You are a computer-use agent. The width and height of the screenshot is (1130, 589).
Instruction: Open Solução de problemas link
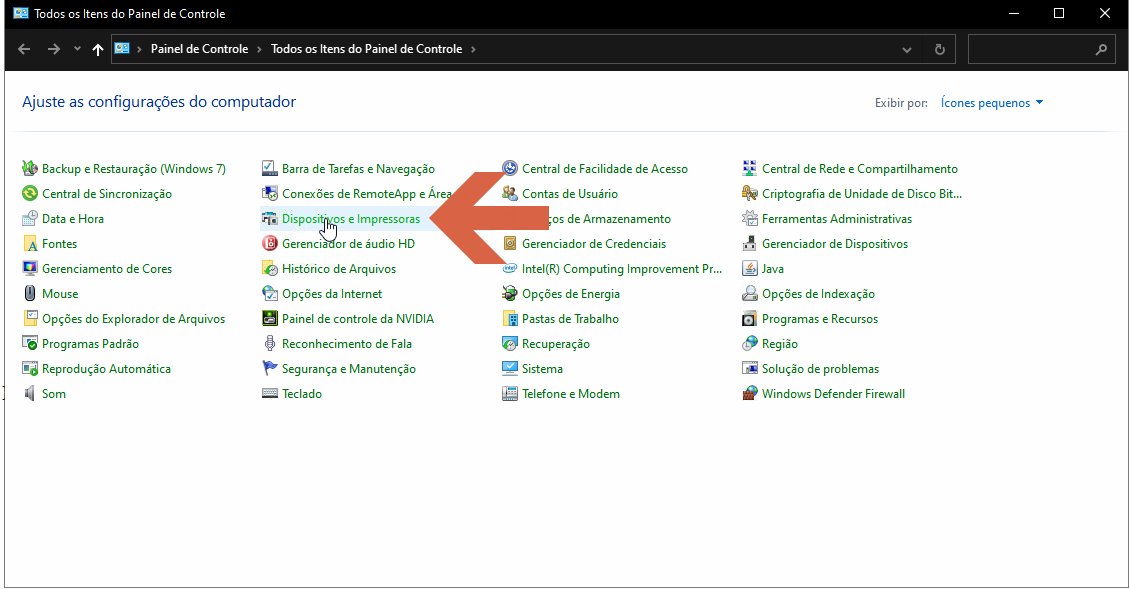pyautogui.click(x=820, y=368)
